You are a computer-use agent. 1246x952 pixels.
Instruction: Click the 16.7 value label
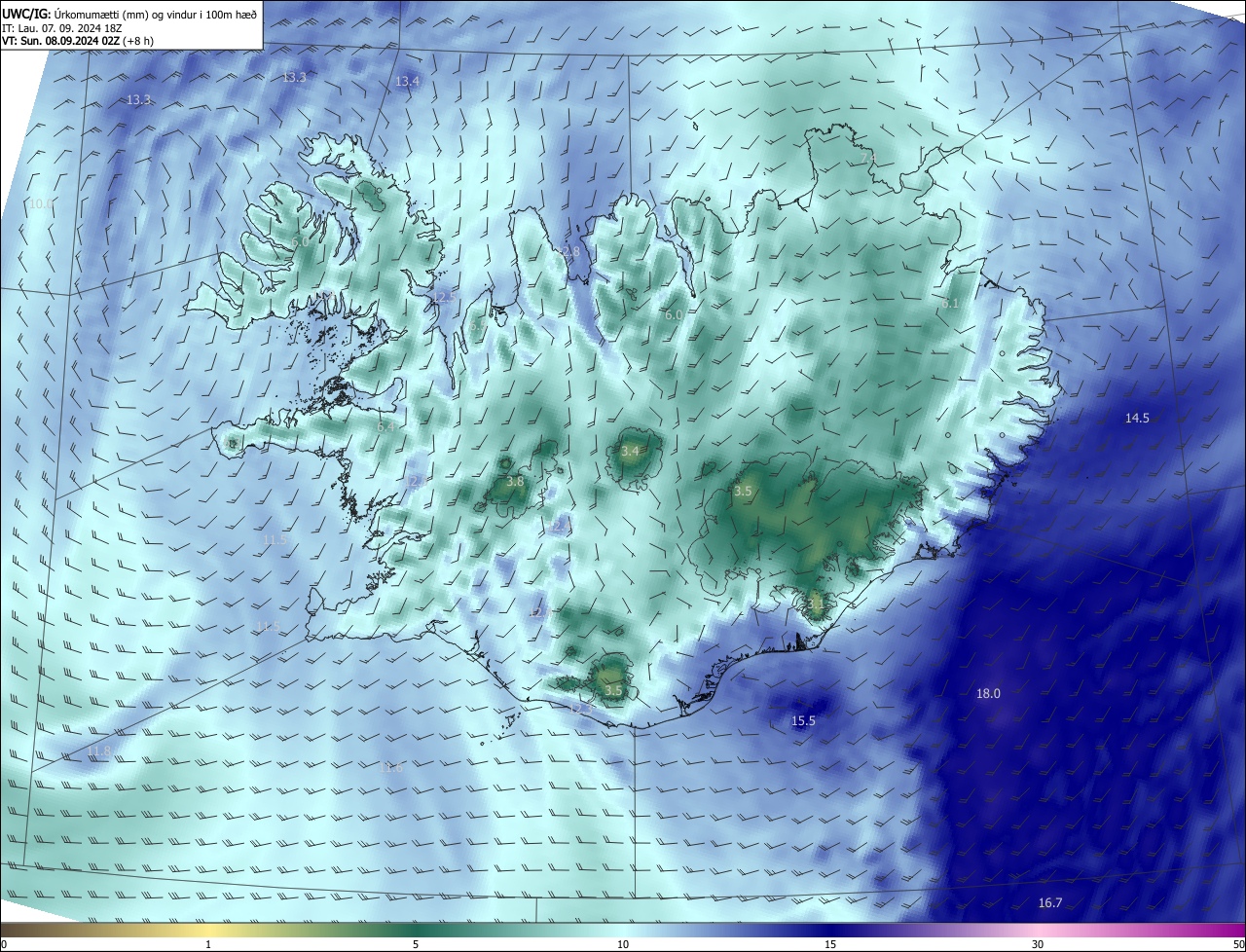[1050, 903]
